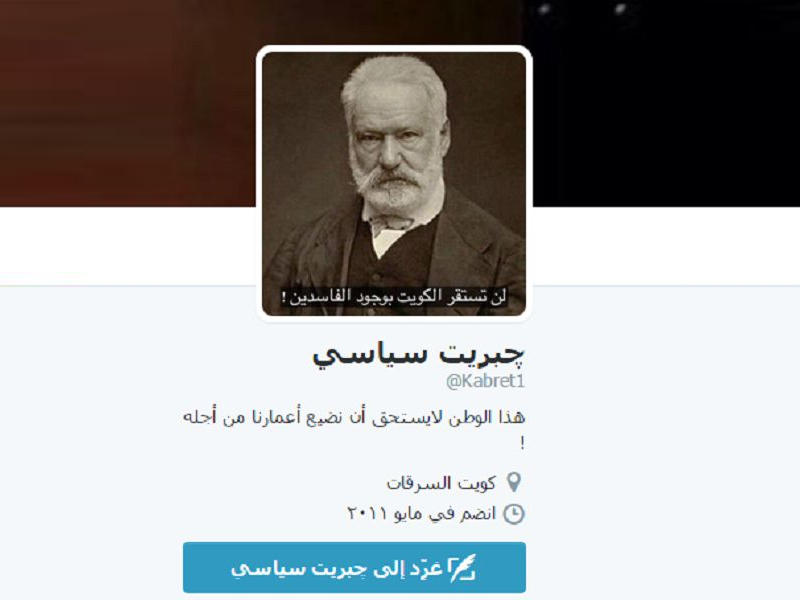Click the joined date انضم في مايو ٢٠١١
This screenshot has height=600, width=800.
(x=421, y=513)
